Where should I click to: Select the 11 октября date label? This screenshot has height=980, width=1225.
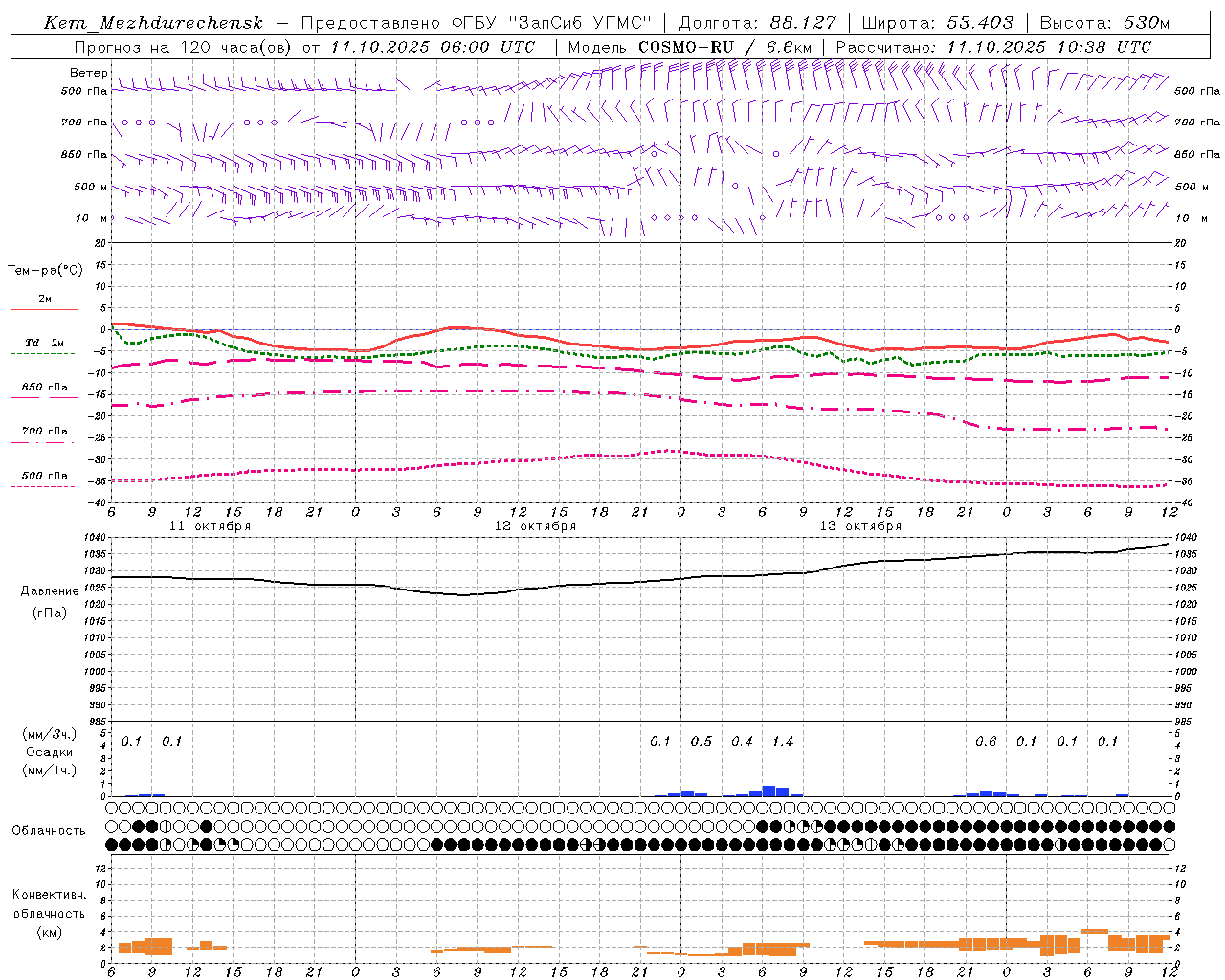tap(210, 526)
